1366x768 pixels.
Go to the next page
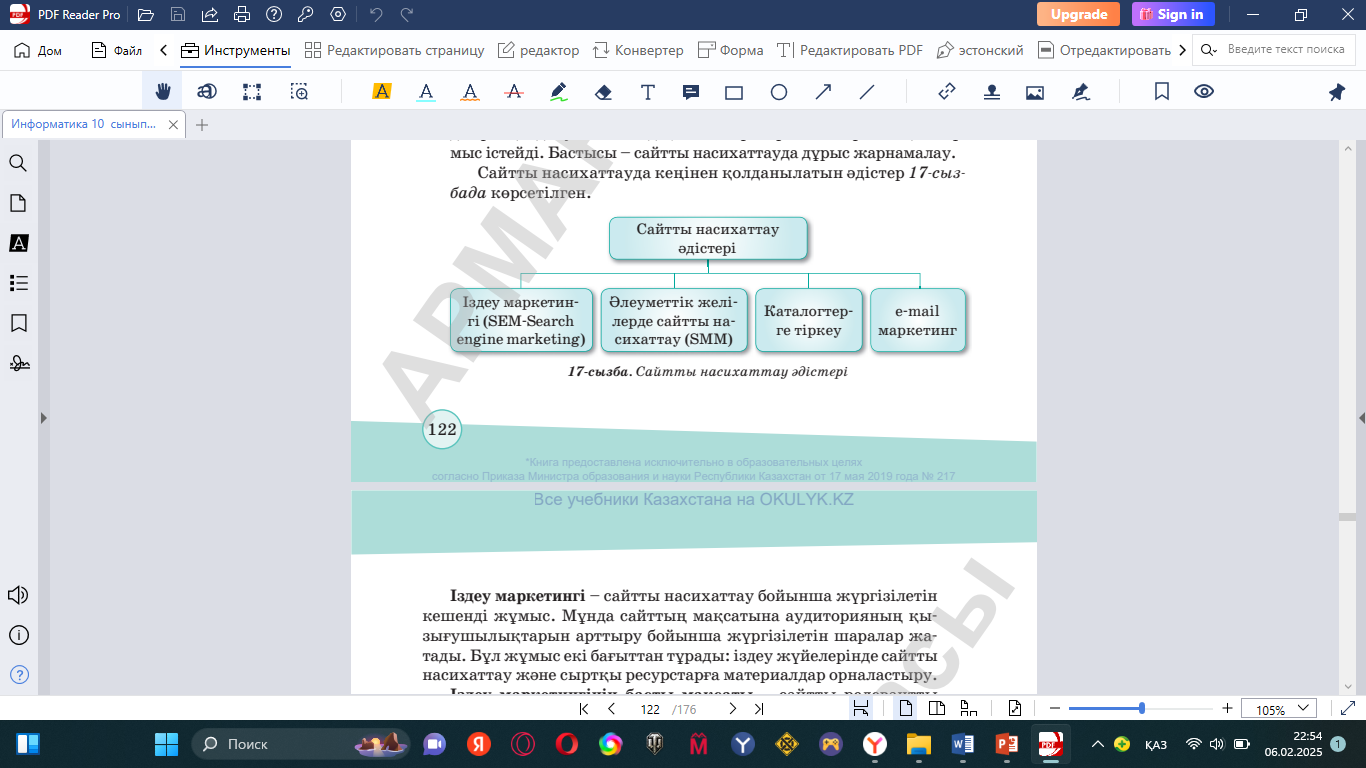[732, 709]
